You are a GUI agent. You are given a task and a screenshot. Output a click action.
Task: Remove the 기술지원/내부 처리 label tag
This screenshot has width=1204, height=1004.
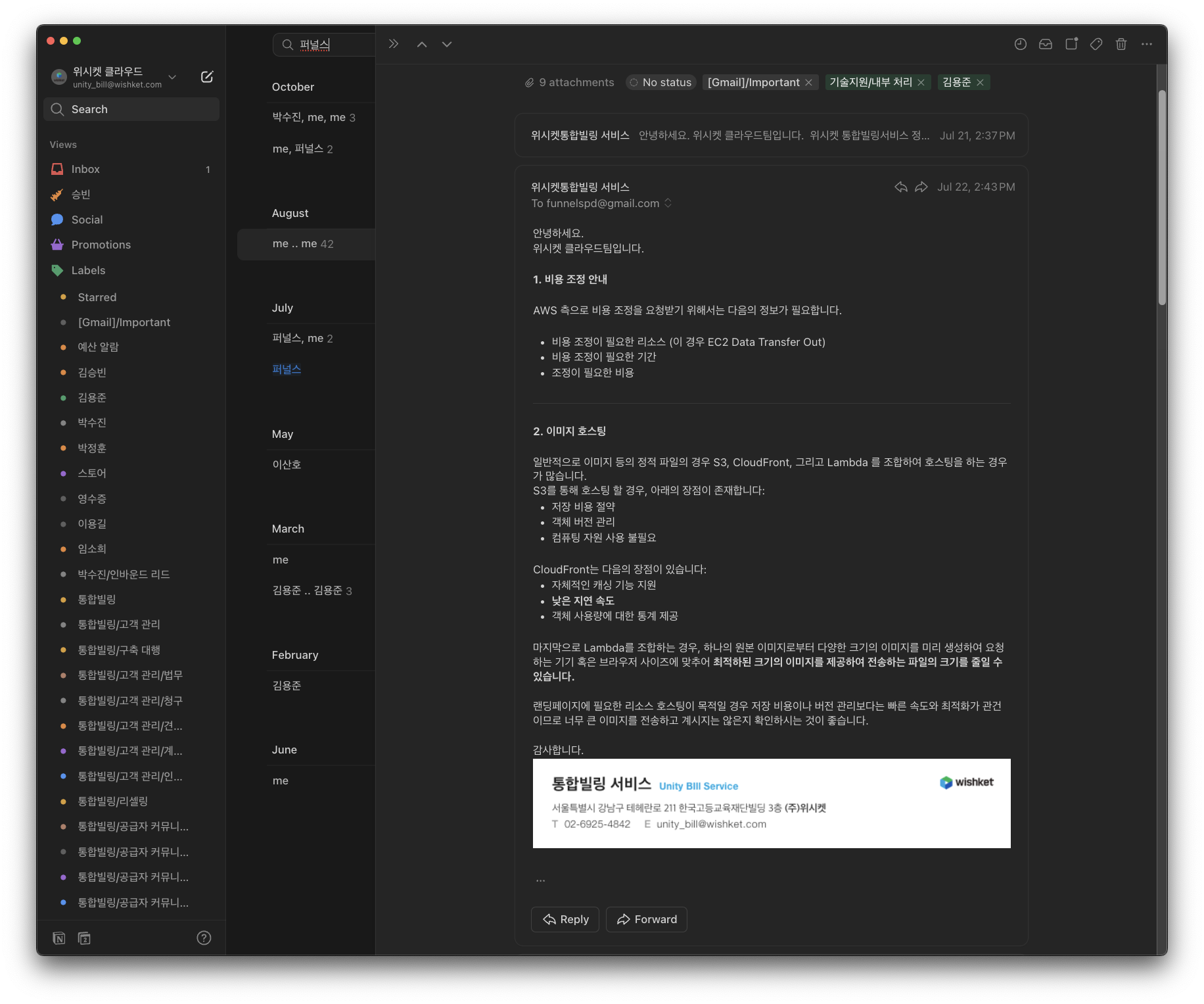[x=921, y=82]
